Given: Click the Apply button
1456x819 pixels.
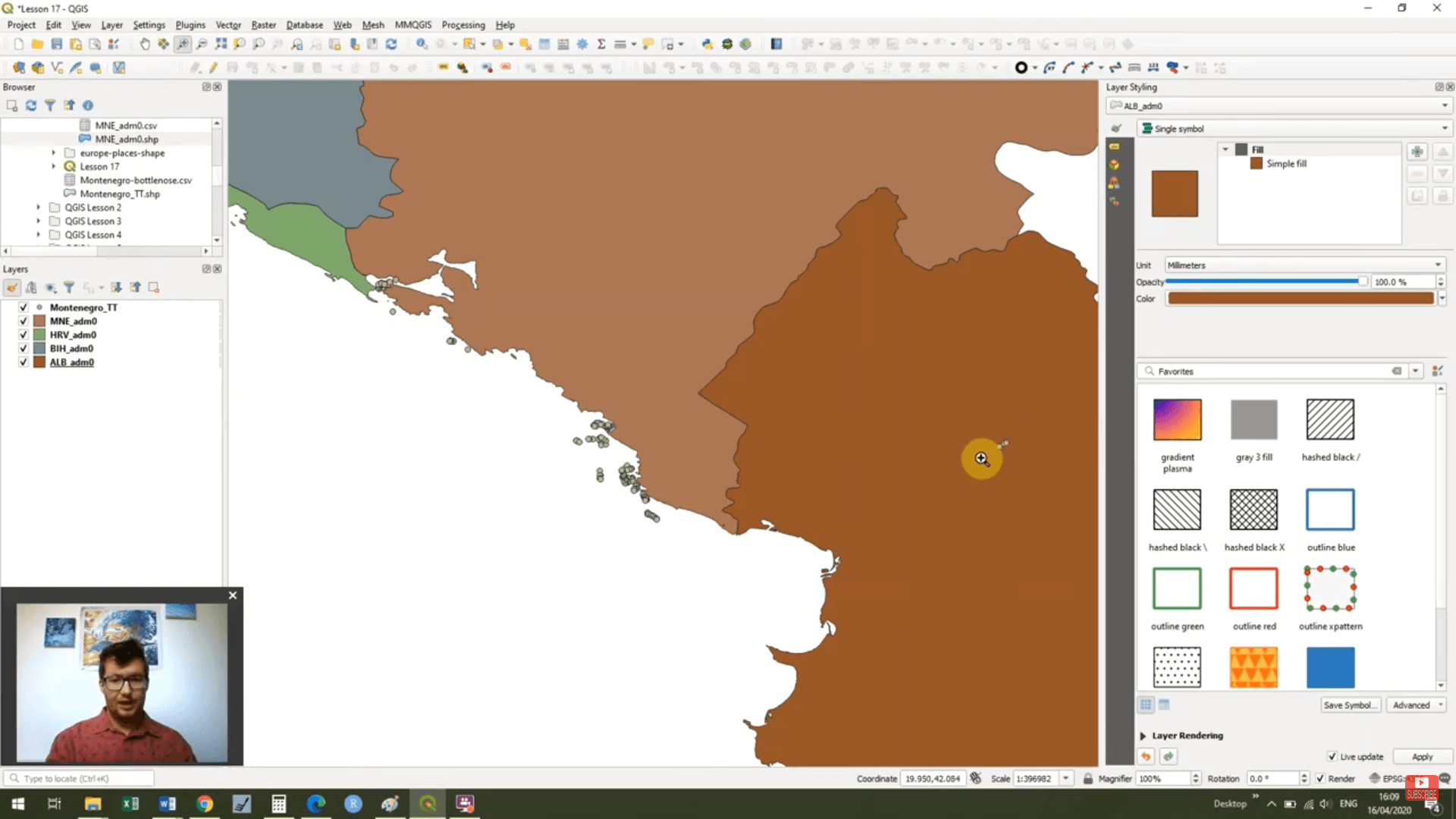Looking at the screenshot, I should 1422,756.
